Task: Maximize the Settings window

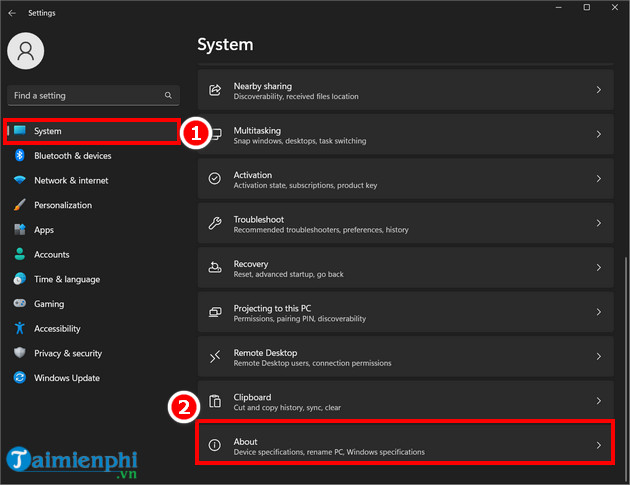Action: 587,7
